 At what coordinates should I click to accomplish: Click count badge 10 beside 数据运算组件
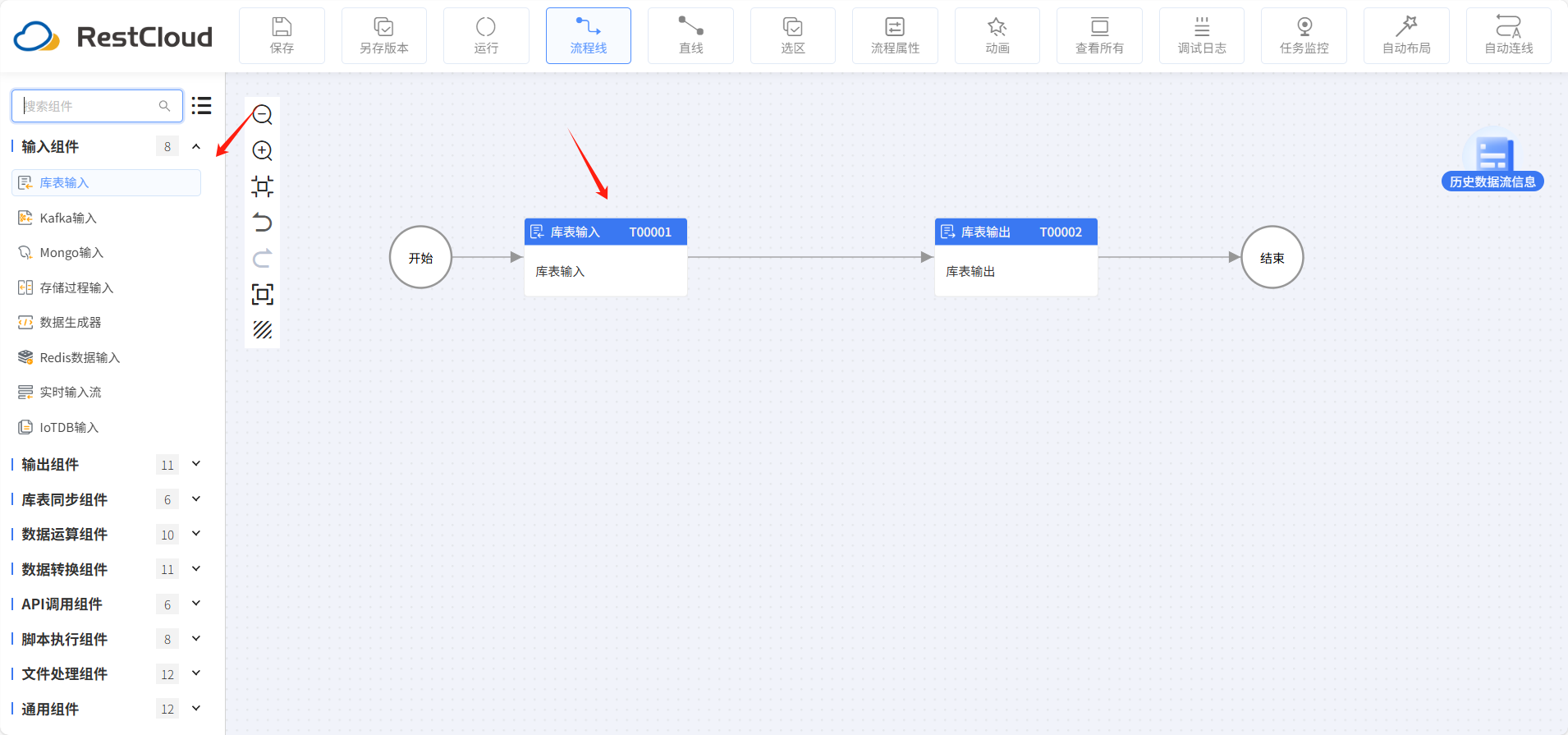click(167, 535)
